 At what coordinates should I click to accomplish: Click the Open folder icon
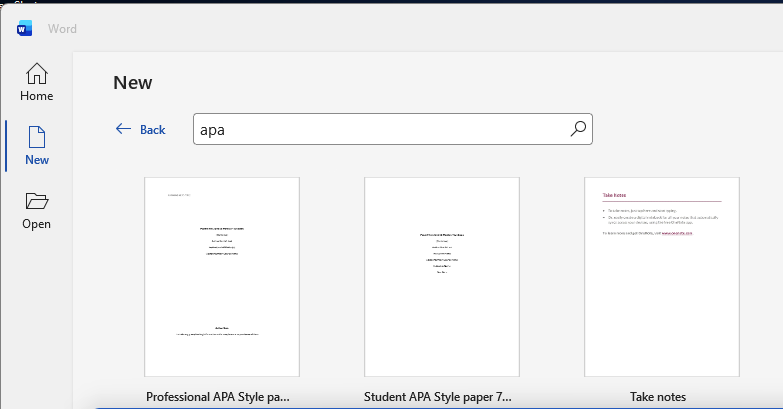tap(37, 200)
